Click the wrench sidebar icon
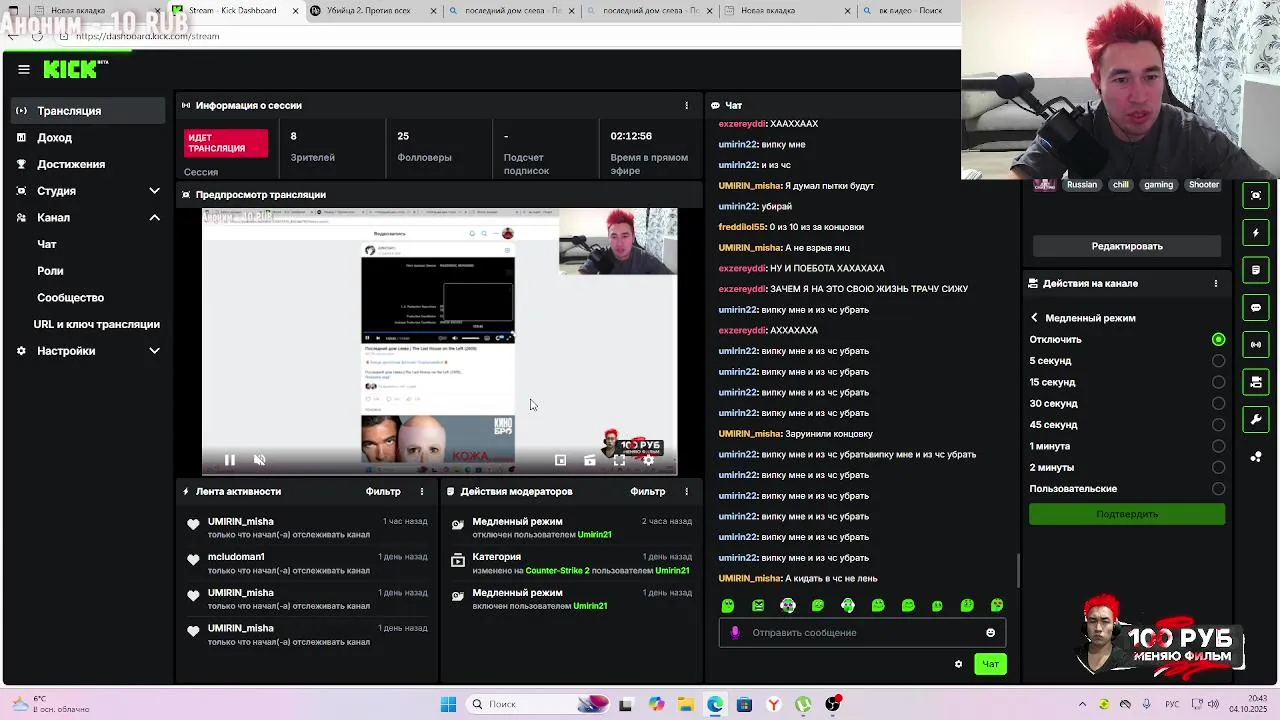 click(x=1256, y=419)
